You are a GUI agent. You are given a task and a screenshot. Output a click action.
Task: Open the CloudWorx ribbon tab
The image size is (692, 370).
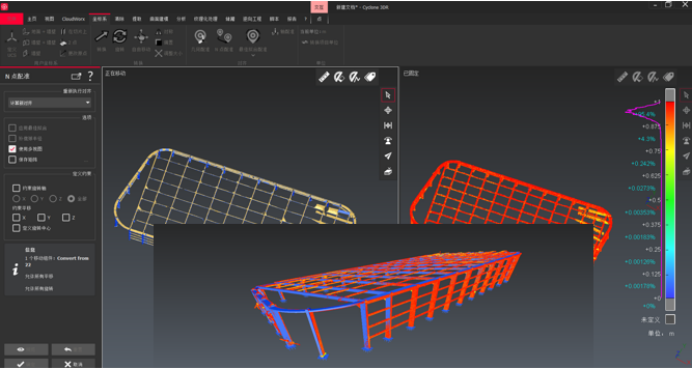[x=73, y=19]
